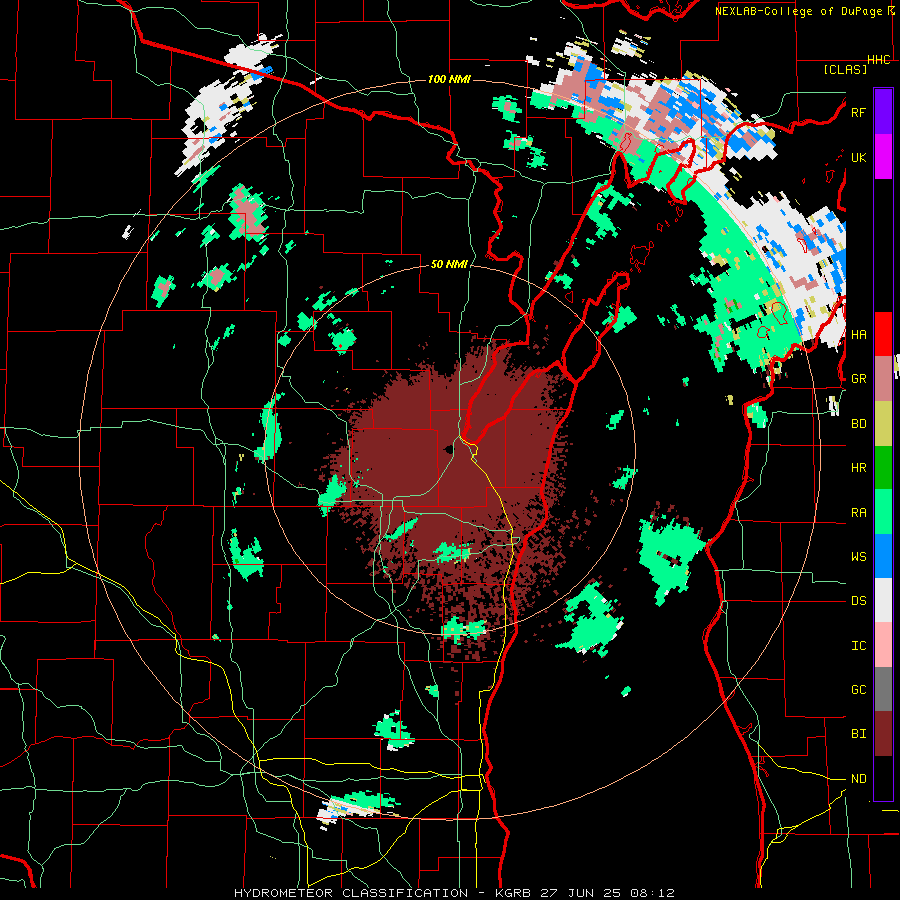Click the 'RA' legend label
900x900 pixels.
pyautogui.click(x=859, y=513)
